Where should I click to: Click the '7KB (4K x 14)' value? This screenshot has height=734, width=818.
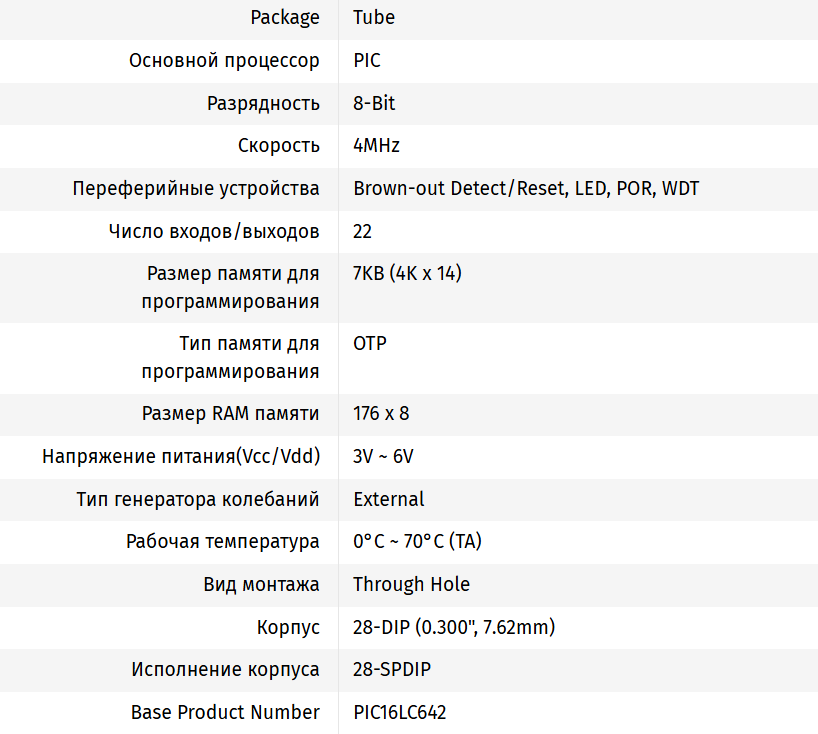click(407, 274)
